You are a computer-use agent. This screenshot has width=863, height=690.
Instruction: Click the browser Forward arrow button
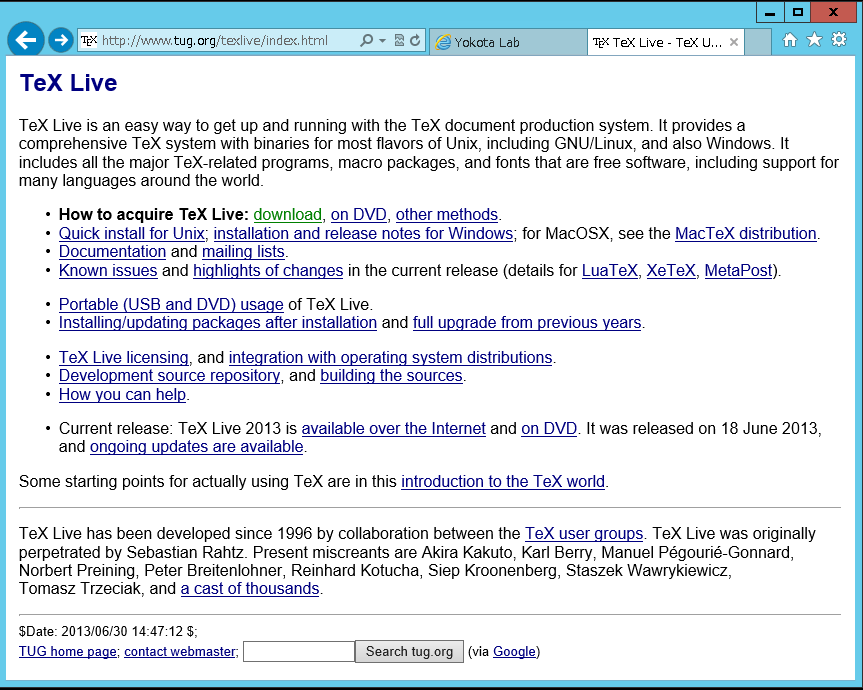[x=61, y=40]
